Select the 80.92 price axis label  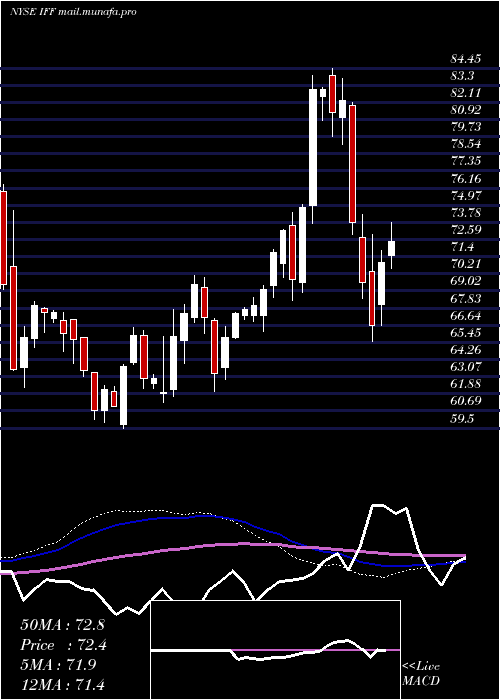click(465, 110)
